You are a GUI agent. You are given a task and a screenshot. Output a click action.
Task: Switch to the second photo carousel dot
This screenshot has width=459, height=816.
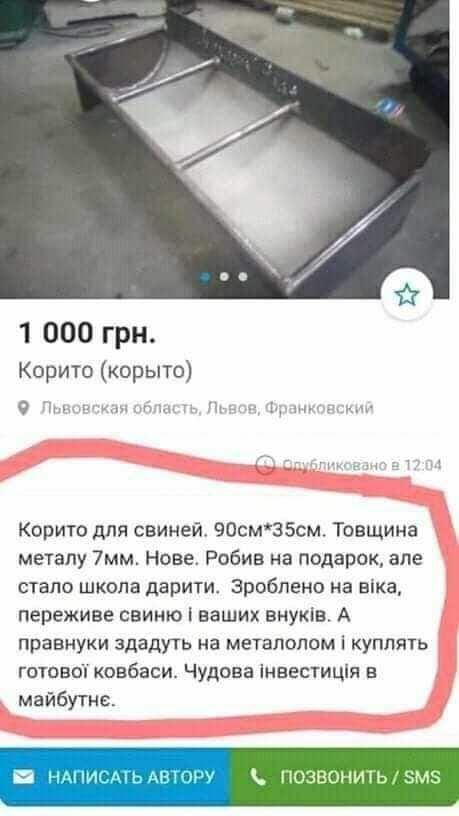point(224,277)
